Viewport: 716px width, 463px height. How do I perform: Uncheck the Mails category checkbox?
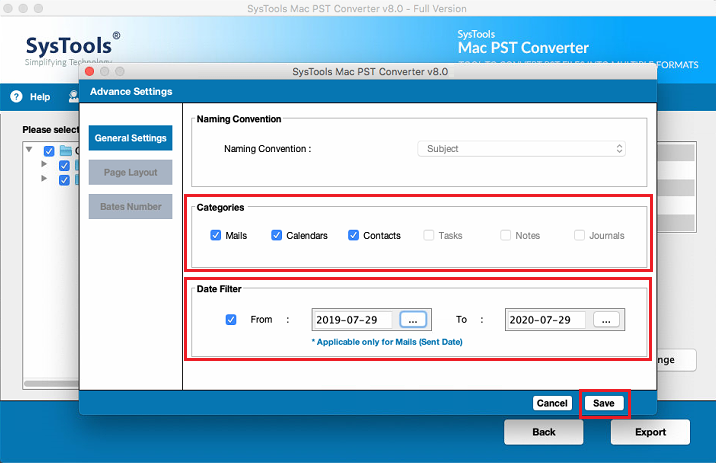pyautogui.click(x=216, y=235)
